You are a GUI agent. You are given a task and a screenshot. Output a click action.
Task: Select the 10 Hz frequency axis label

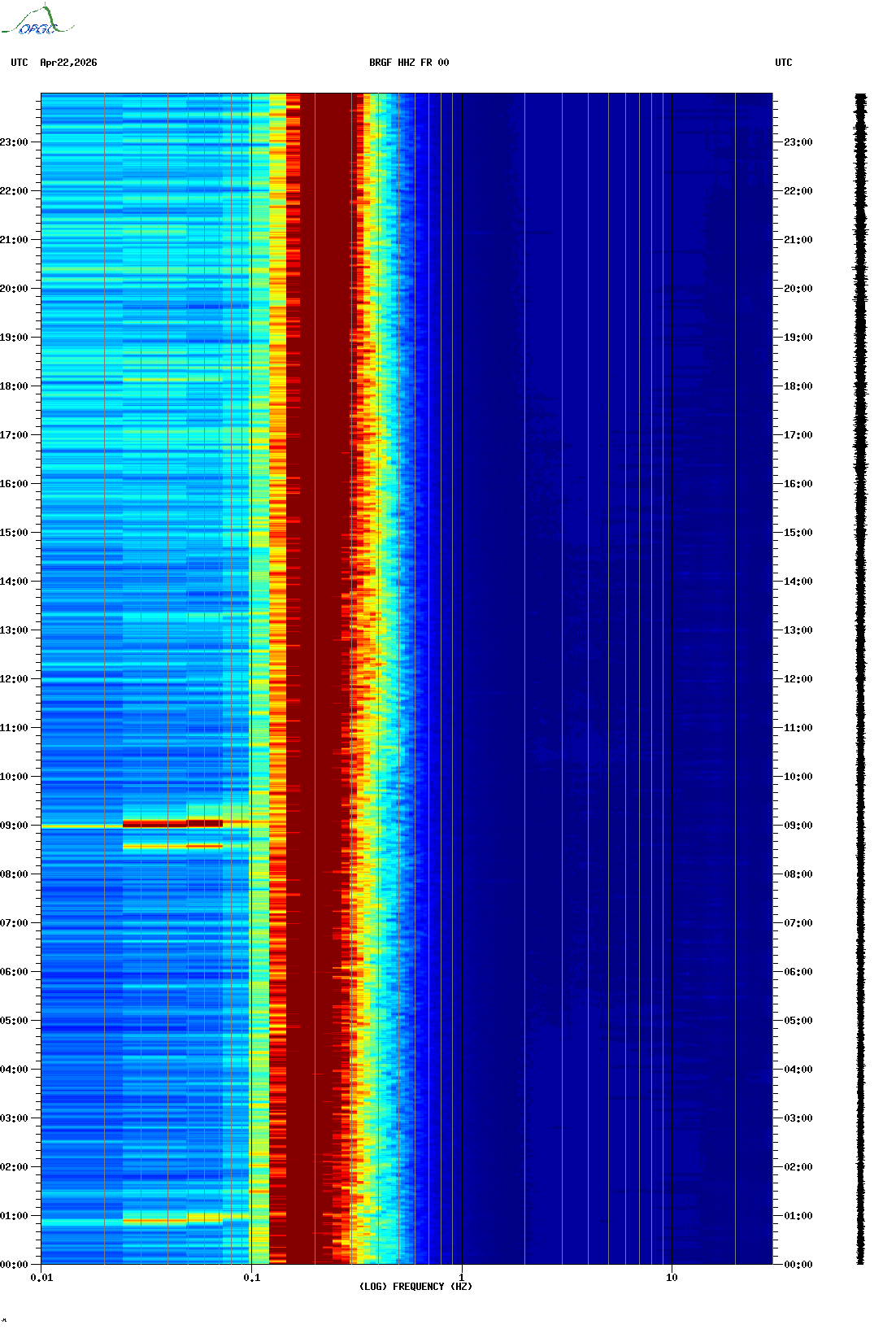point(672,1278)
